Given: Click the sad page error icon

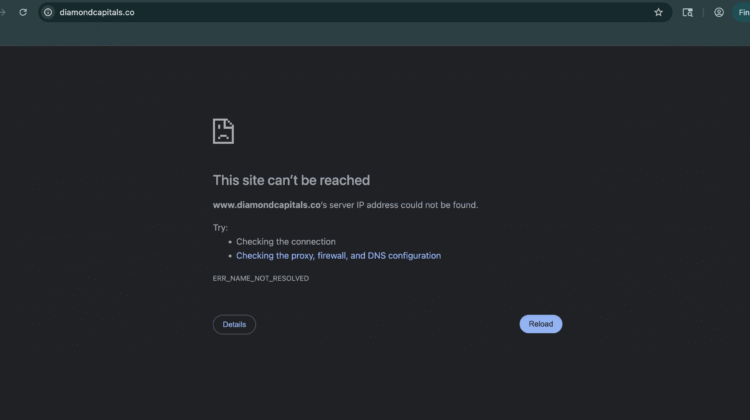Looking at the screenshot, I should 223,131.
